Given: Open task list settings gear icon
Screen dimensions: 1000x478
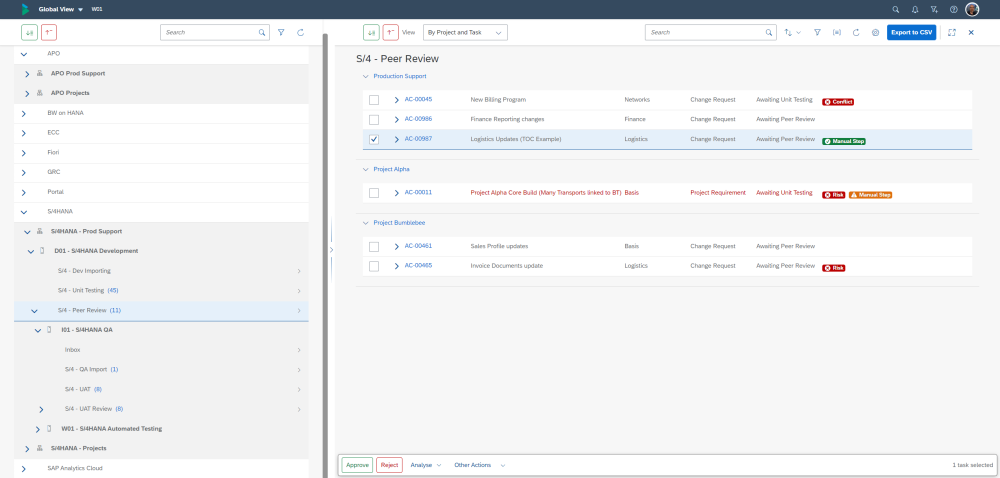Looking at the screenshot, I should pos(875,32).
